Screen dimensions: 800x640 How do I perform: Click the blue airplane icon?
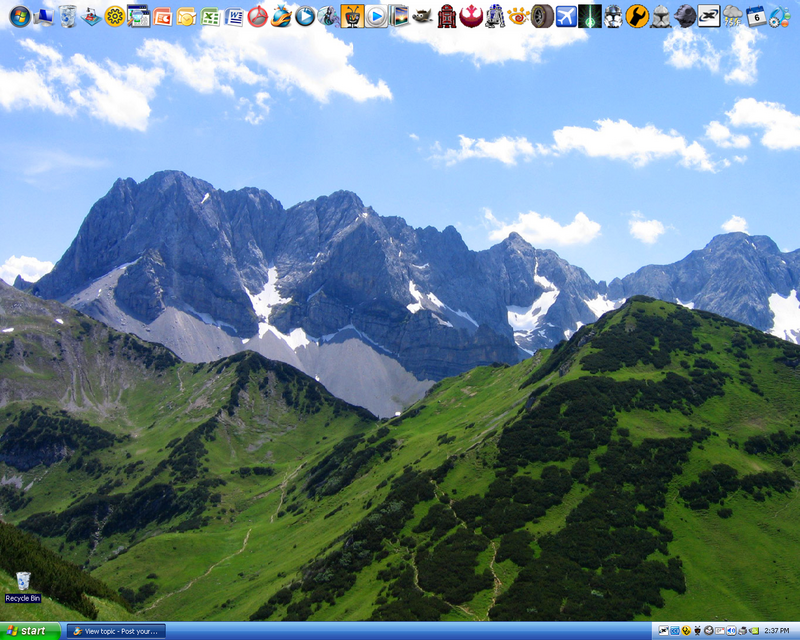(566, 16)
